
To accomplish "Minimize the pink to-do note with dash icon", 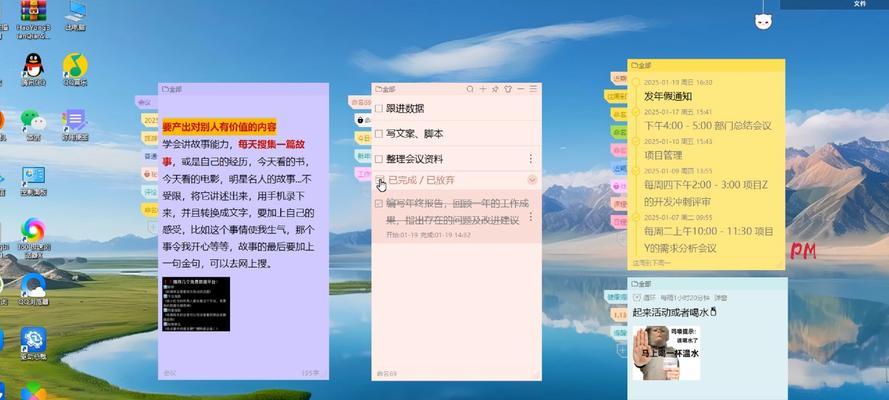I will point(520,90).
